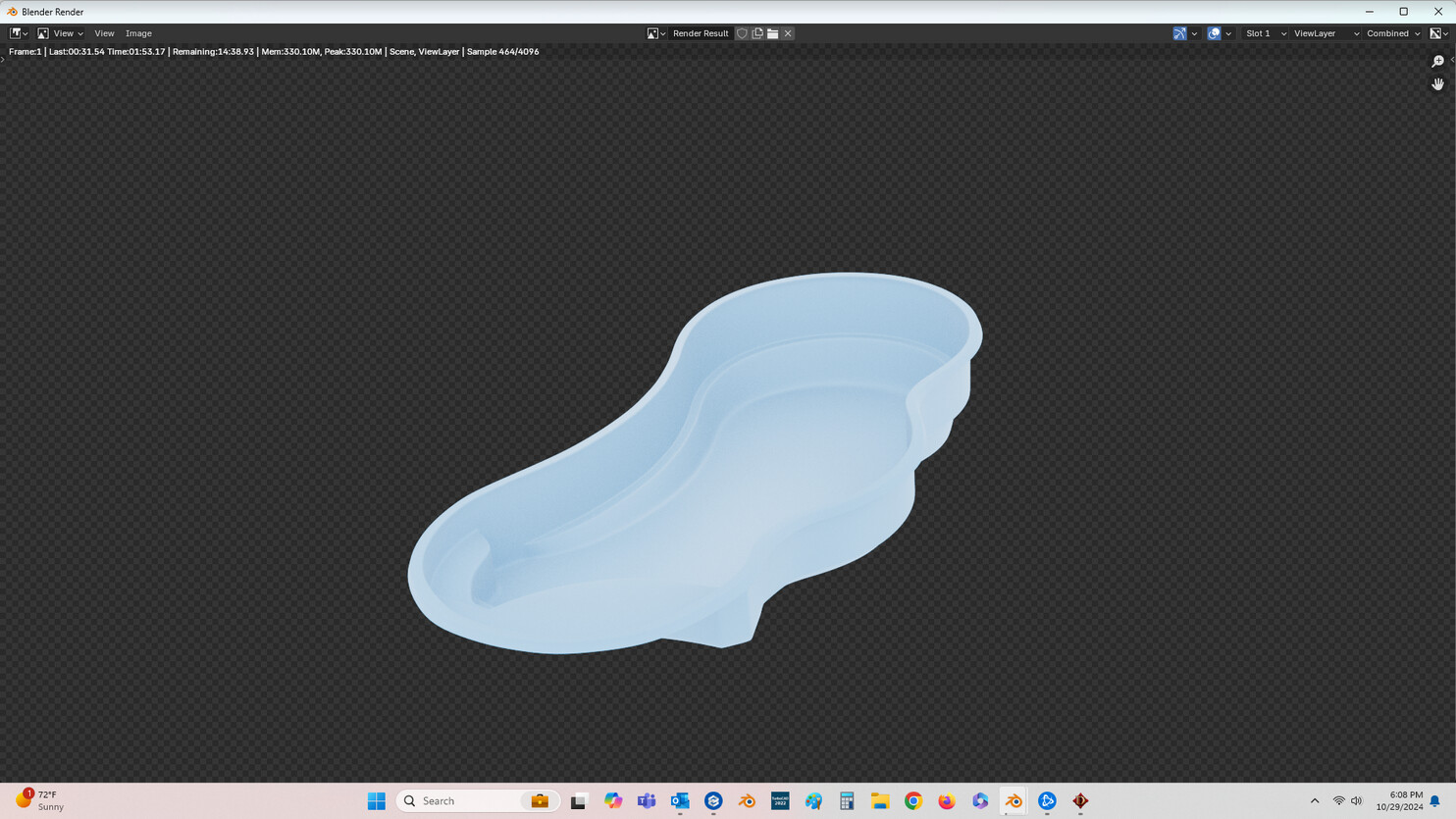Disable the Show Gizmos toggle
Image resolution: width=1456 pixels, height=819 pixels.
pyautogui.click(x=1179, y=32)
